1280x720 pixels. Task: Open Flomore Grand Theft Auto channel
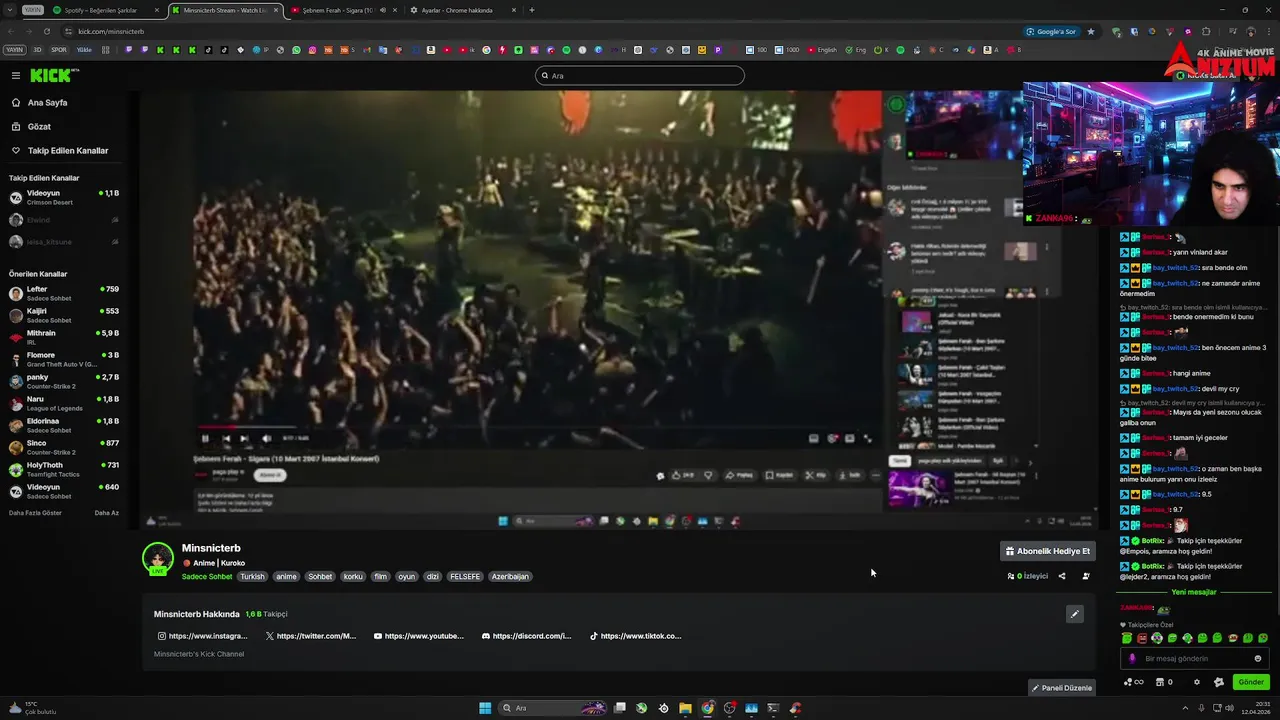(64, 359)
